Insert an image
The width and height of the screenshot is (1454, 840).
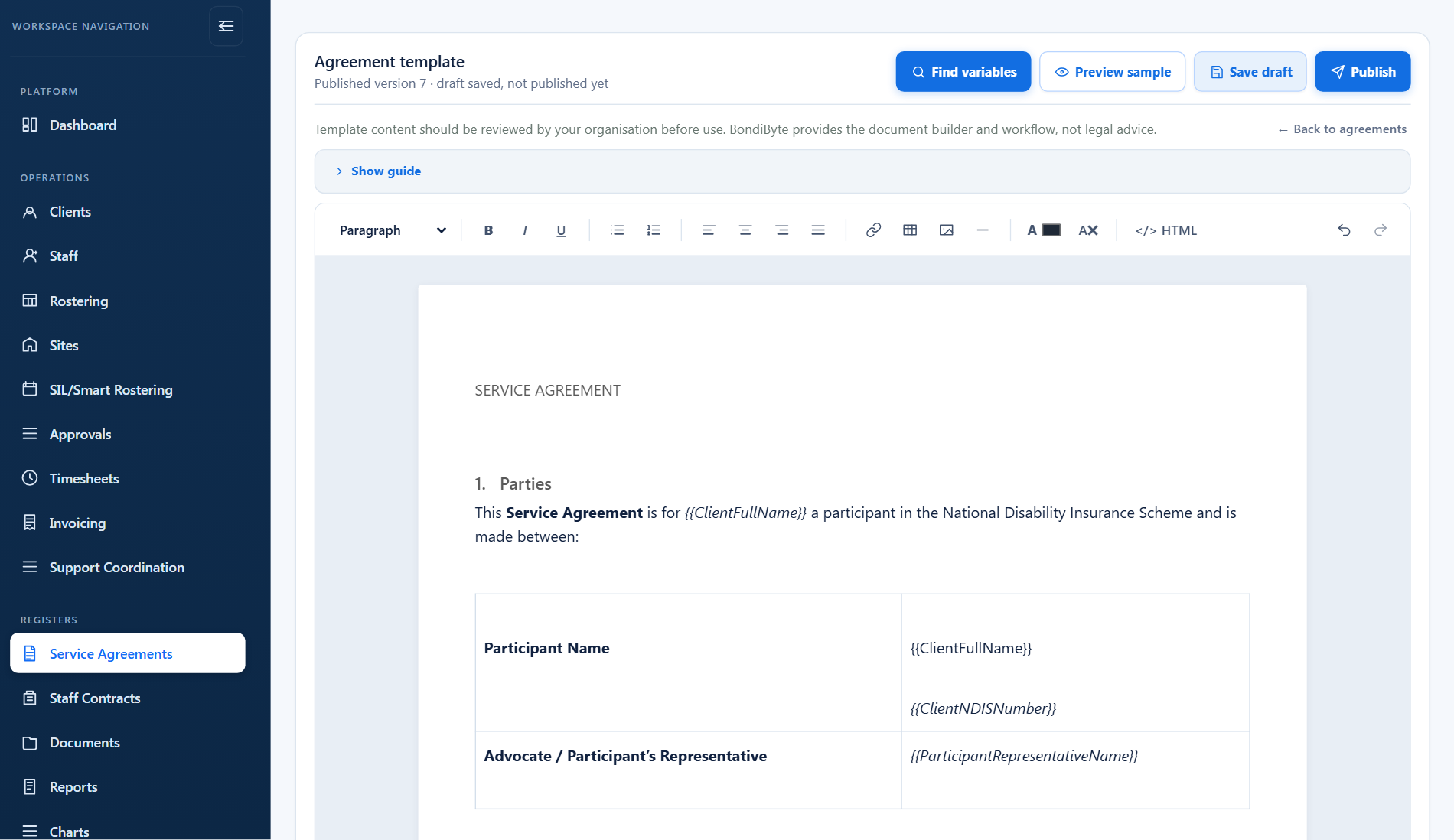947,230
